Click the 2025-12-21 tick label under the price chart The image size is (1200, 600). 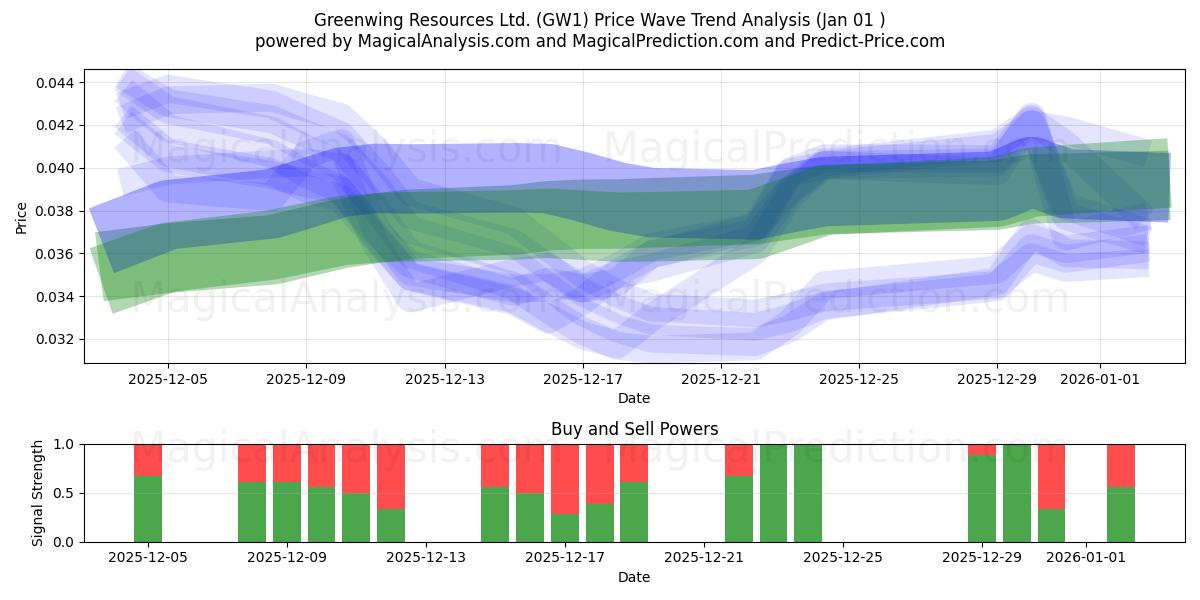(721, 379)
